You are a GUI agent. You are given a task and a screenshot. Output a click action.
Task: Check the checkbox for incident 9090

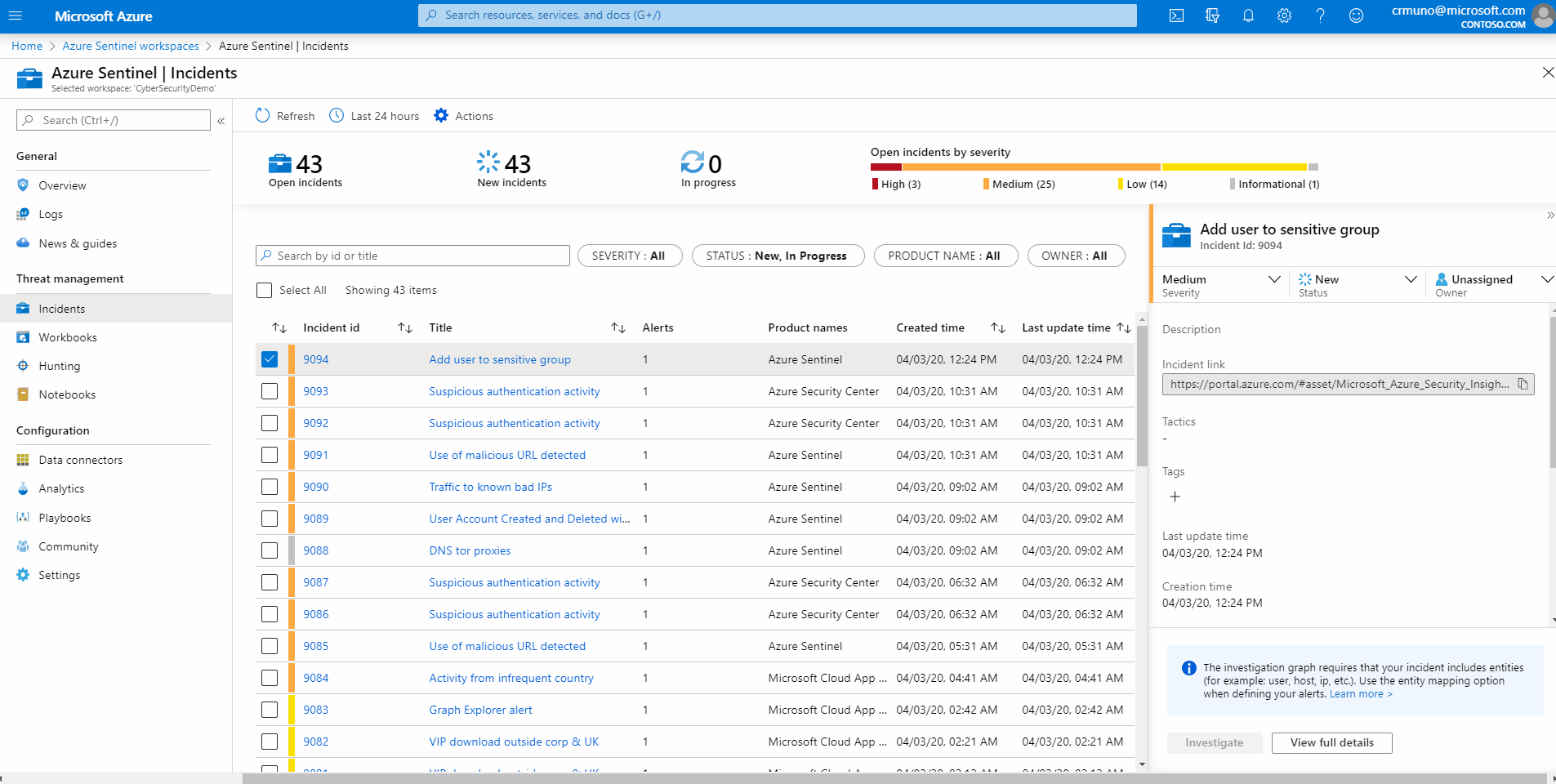click(270, 487)
